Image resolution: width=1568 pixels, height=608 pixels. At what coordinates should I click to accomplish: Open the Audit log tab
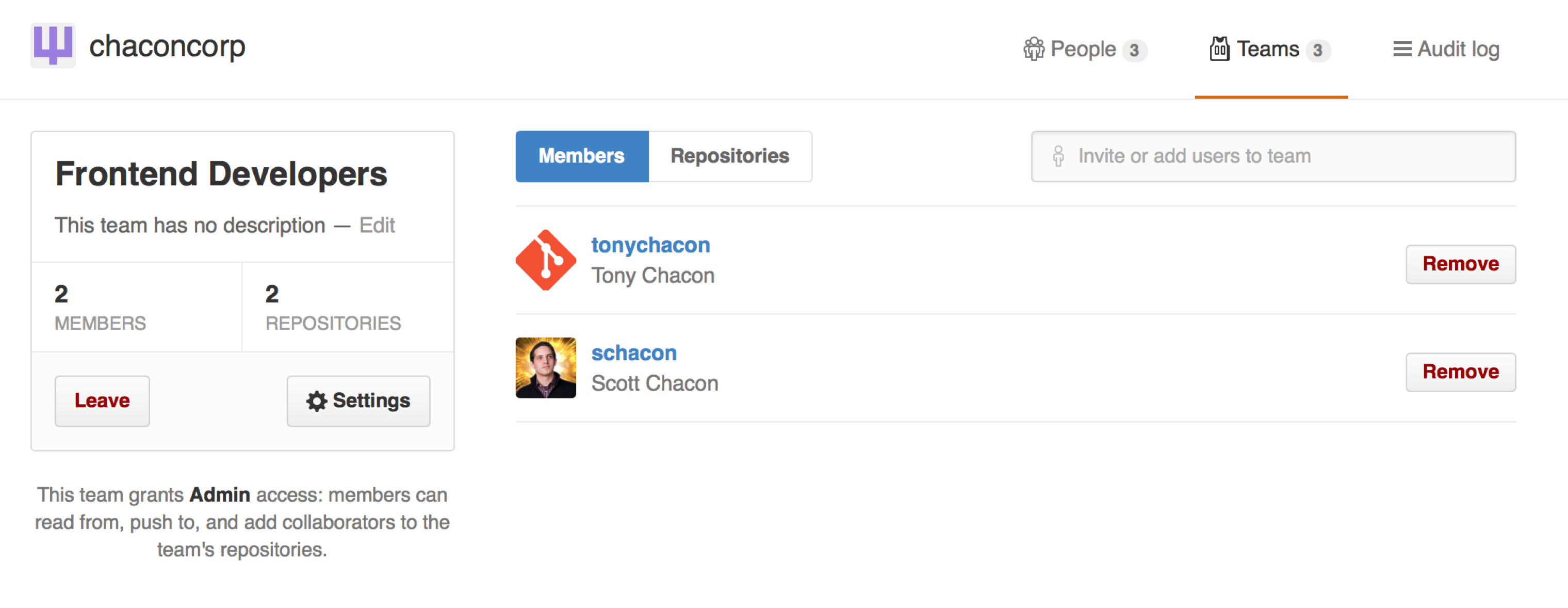pyautogui.click(x=1458, y=50)
